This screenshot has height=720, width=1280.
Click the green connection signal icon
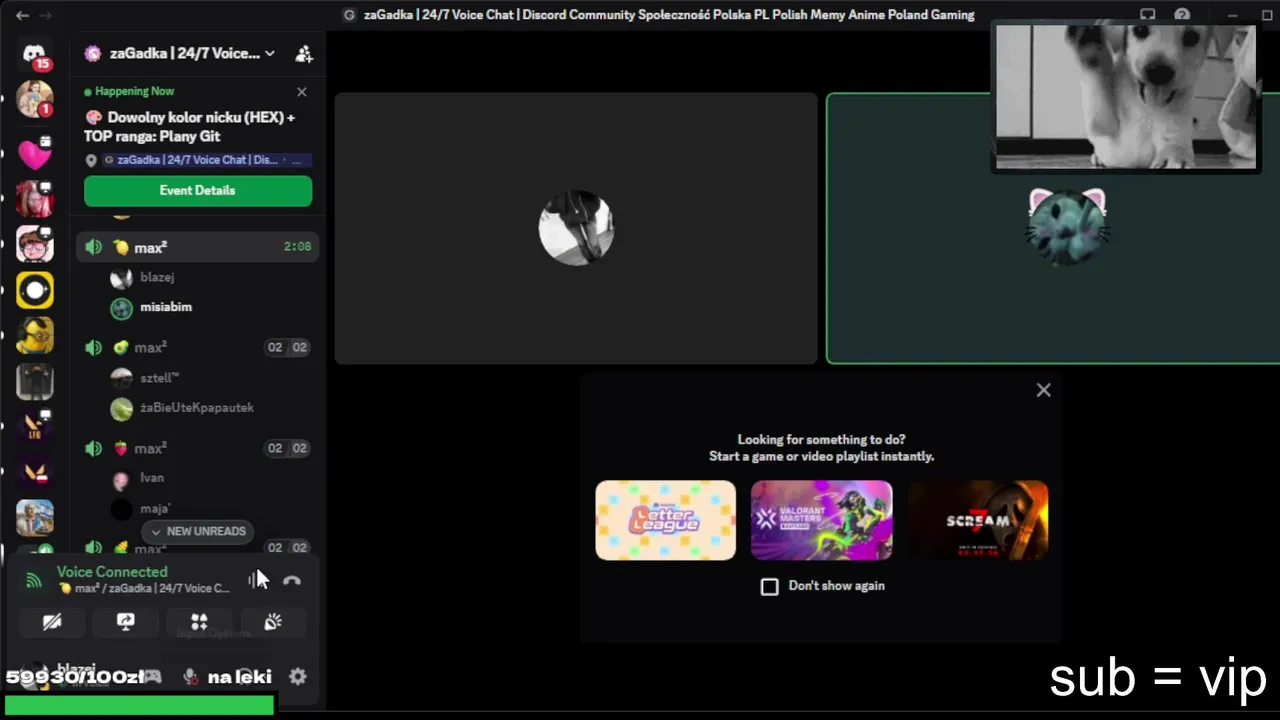point(34,580)
